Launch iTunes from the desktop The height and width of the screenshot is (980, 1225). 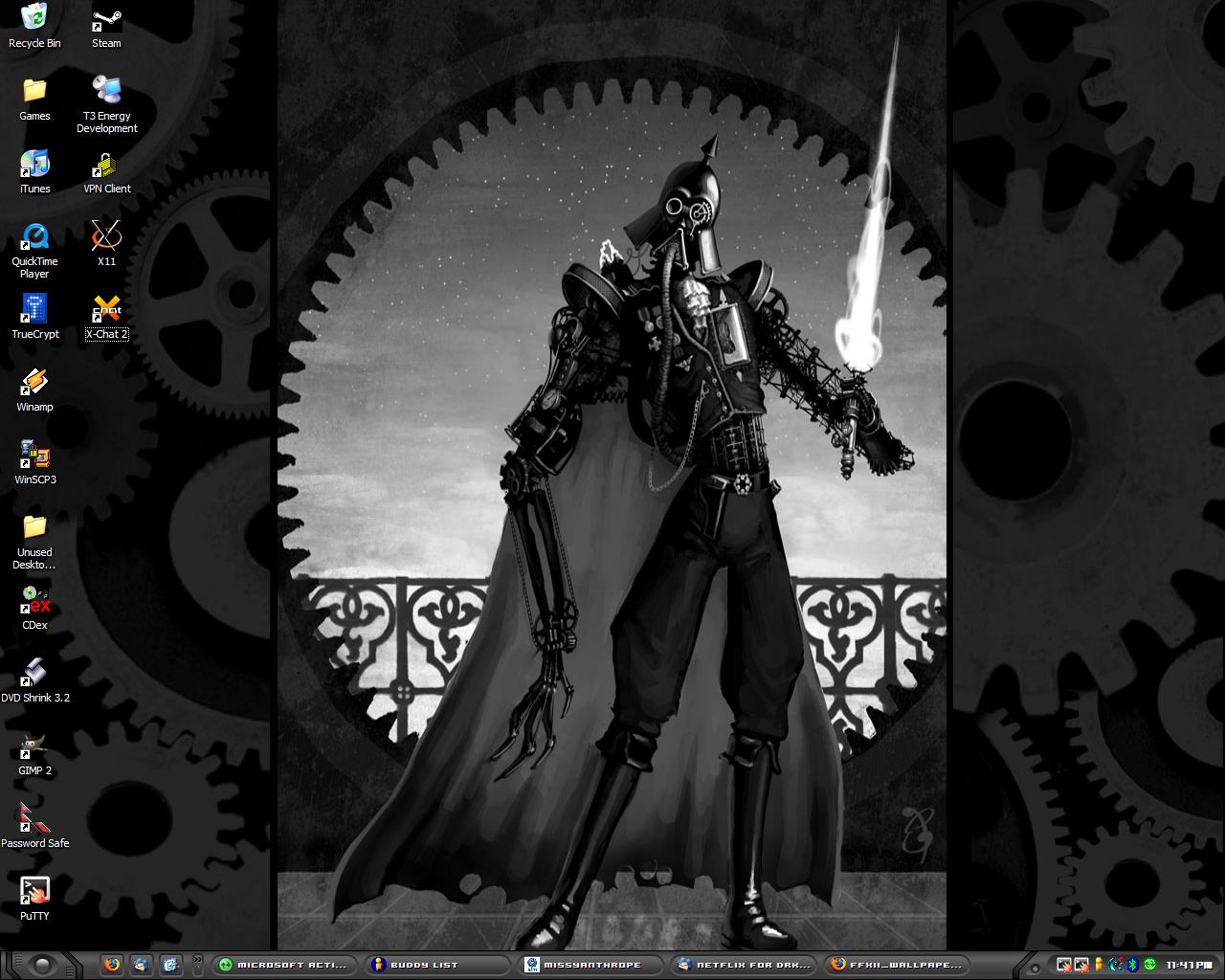34,171
